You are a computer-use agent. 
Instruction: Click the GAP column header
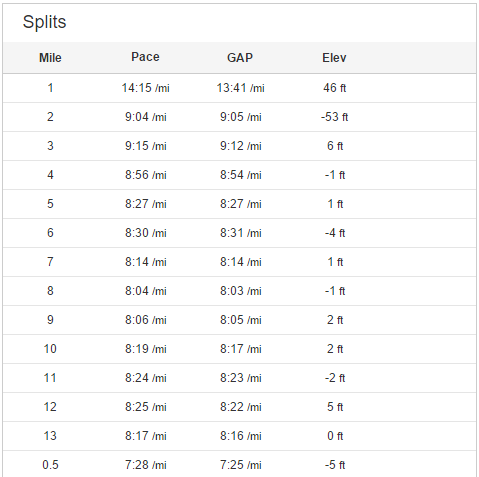coord(240,58)
